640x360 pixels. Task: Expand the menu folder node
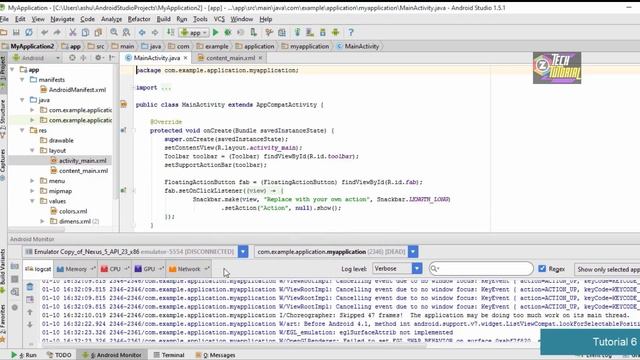pos(32,180)
